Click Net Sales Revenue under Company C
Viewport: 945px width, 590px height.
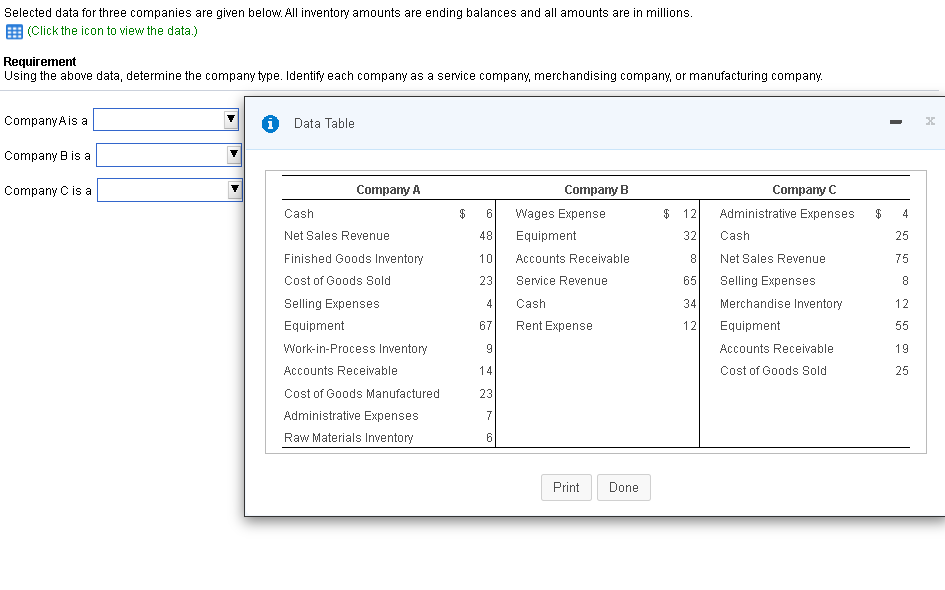click(x=772, y=259)
